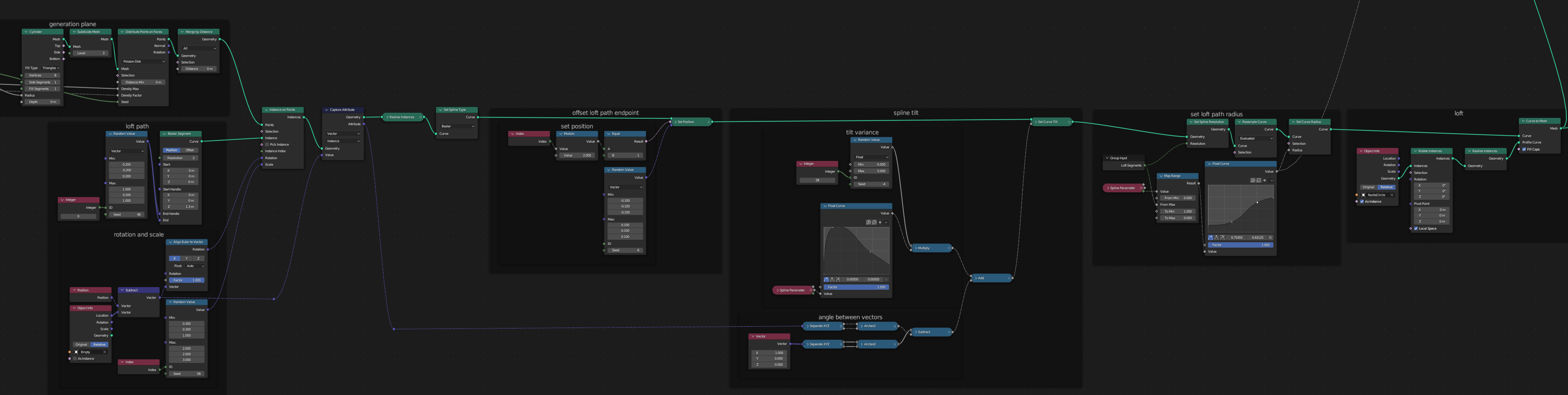Click the Geometry output socket of Merge by Distance
This screenshot has height=395, width=1568.
tap(220, 40)
